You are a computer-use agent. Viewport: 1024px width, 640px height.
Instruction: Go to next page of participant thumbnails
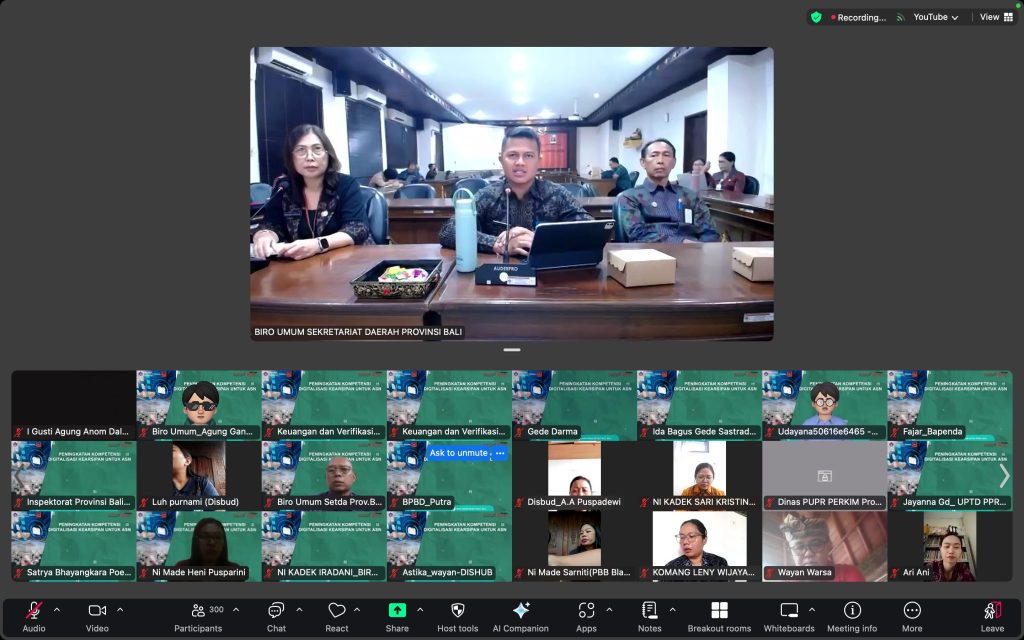pyautogui.click(x=1004, y=476)
